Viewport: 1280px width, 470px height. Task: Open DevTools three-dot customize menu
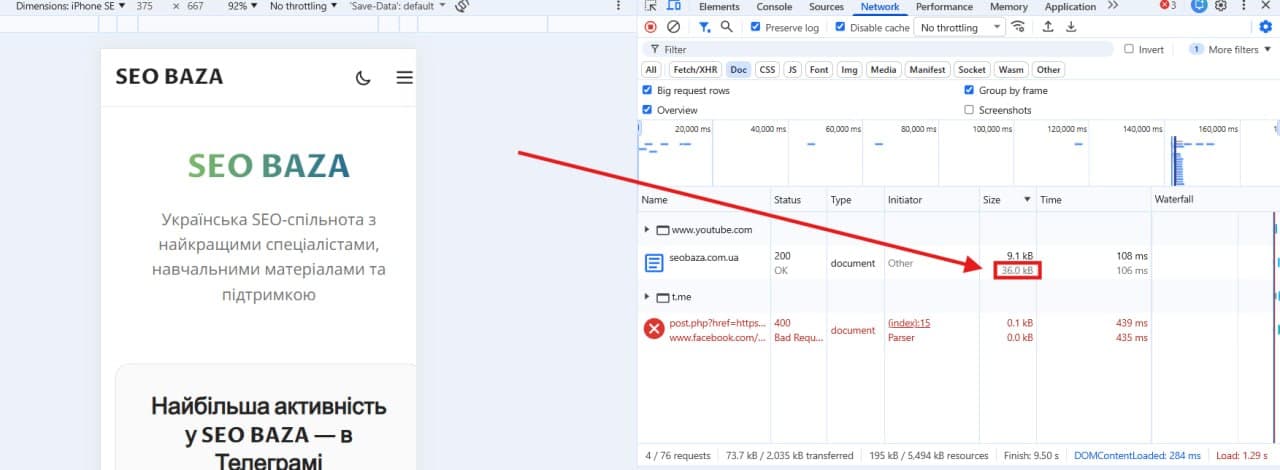click(x=1243, y=6)
